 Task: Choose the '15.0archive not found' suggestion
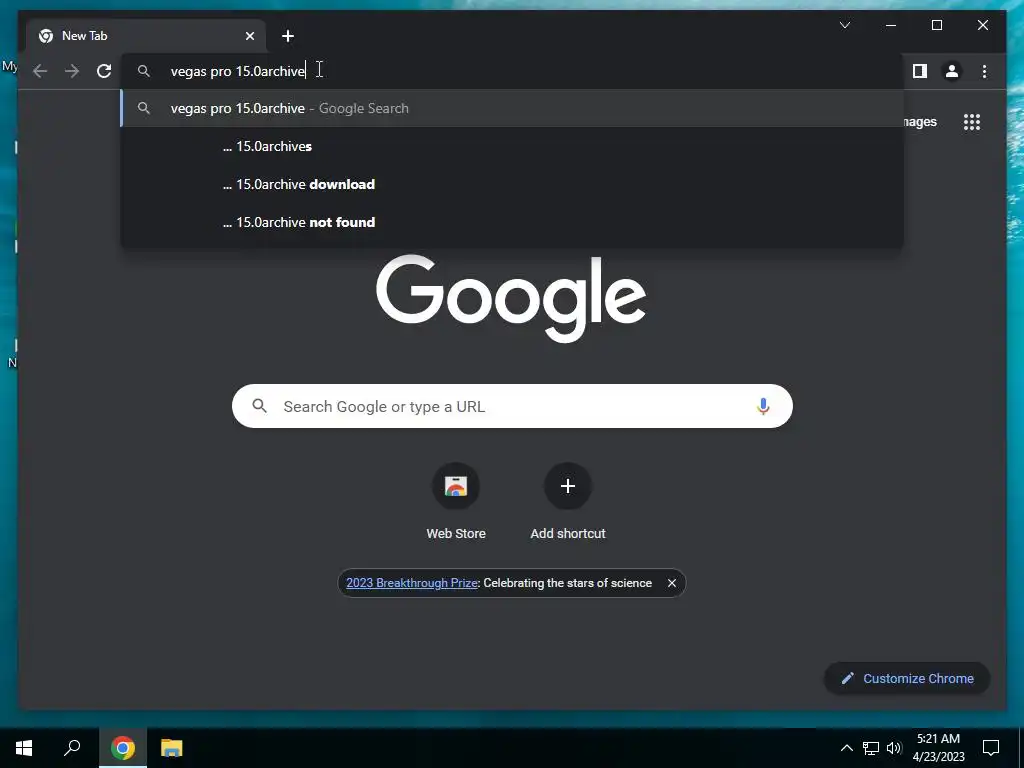point(513,222)
